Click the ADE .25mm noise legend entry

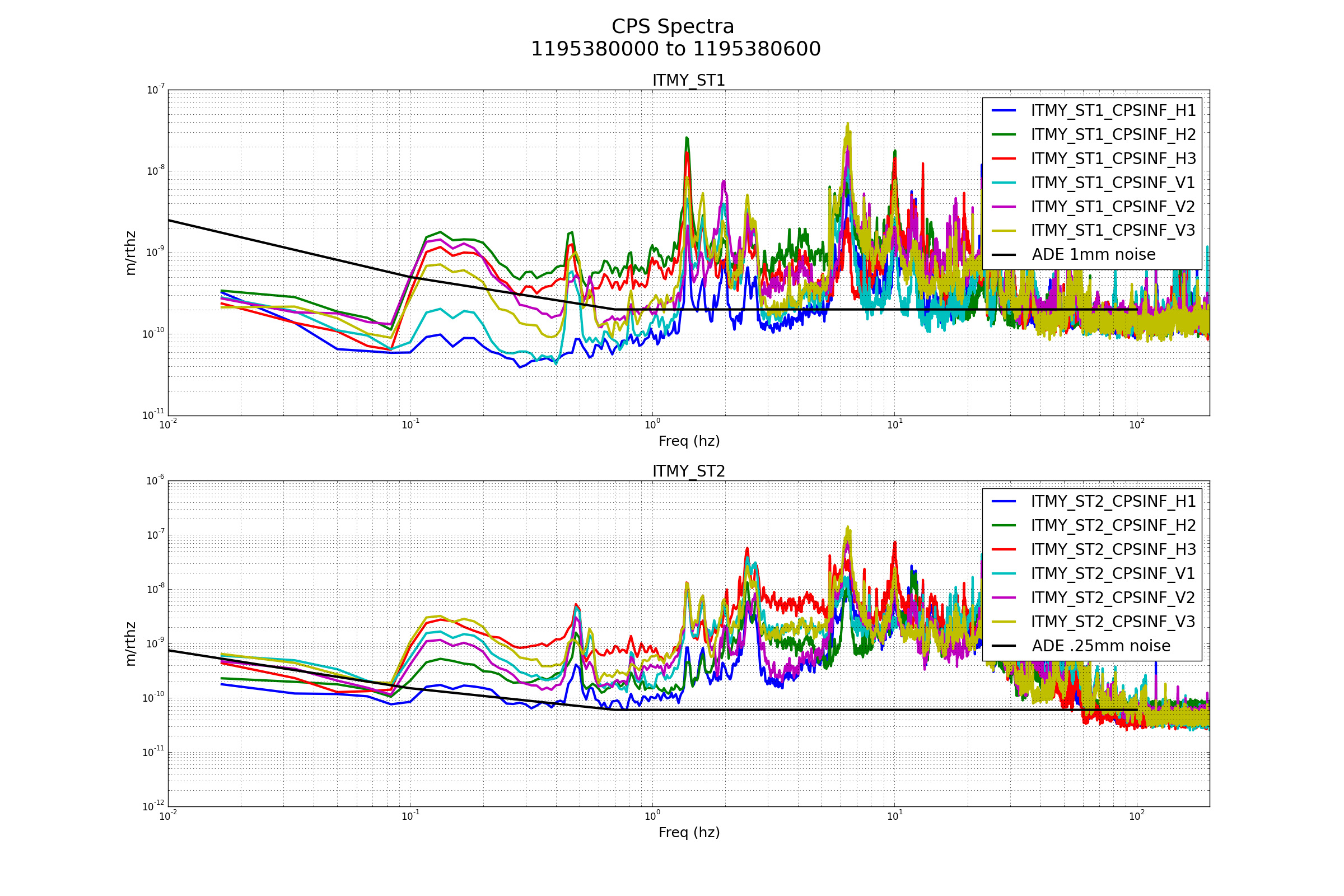coord(1100,646)
